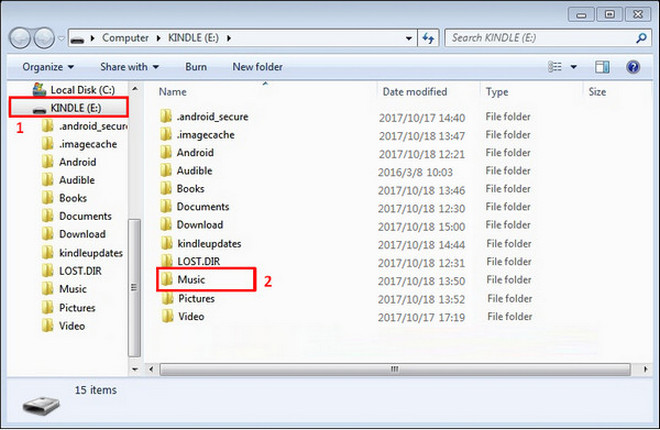Select Android folder in the navigation tree
This screenshot has width=660, height=430.
tap(69, 162)
